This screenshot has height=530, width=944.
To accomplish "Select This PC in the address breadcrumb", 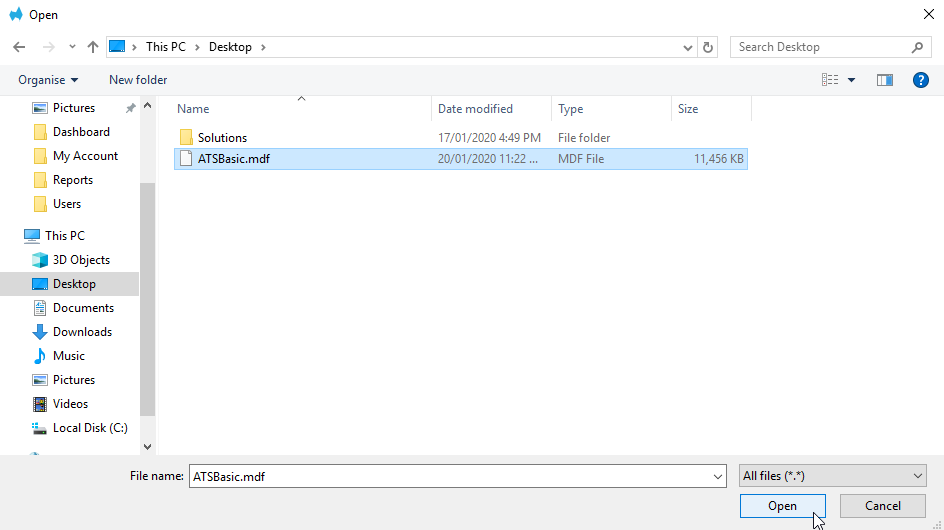I will click(166, 47).
